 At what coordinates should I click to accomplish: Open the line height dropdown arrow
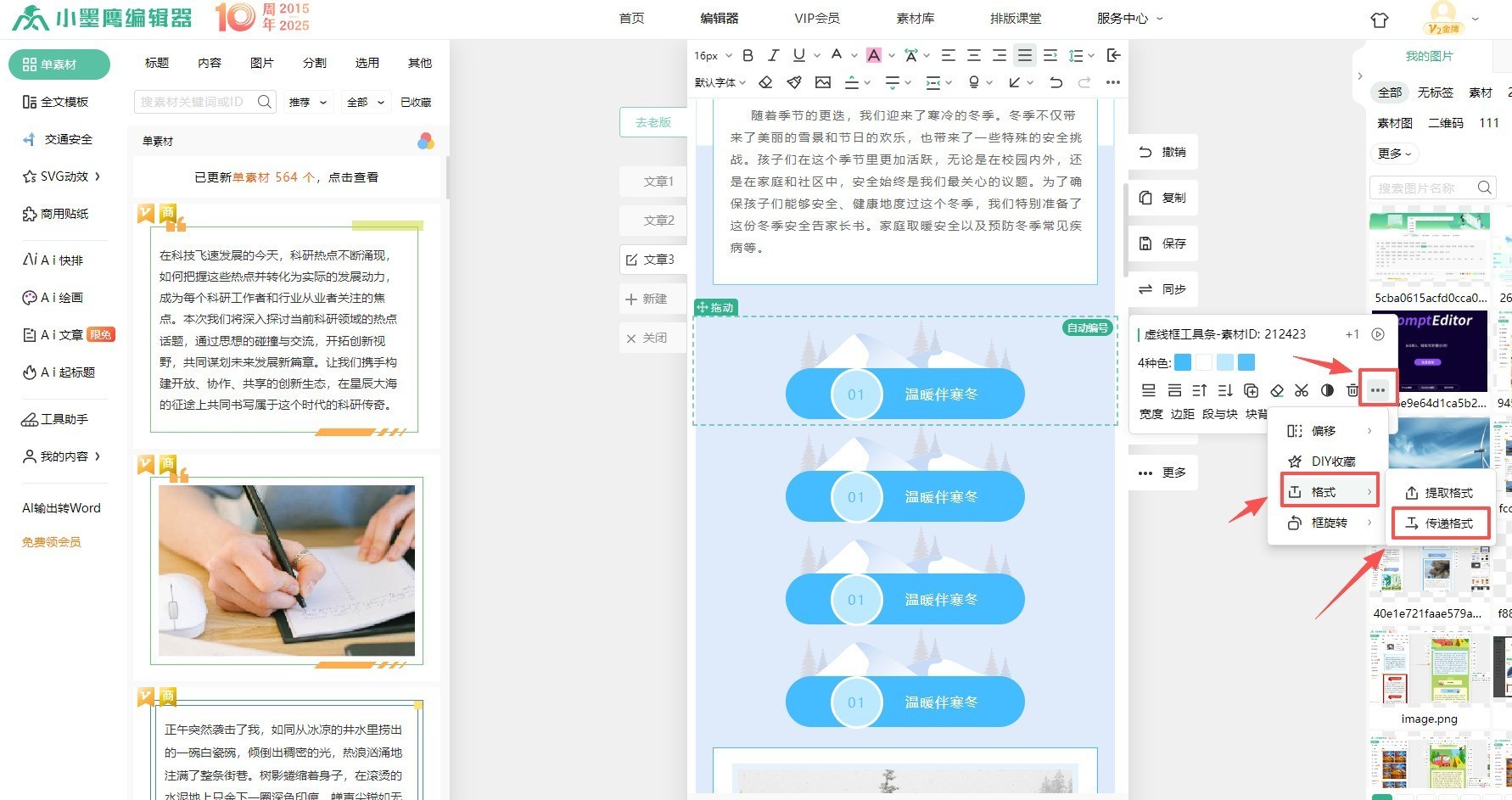pos(1090,55)
